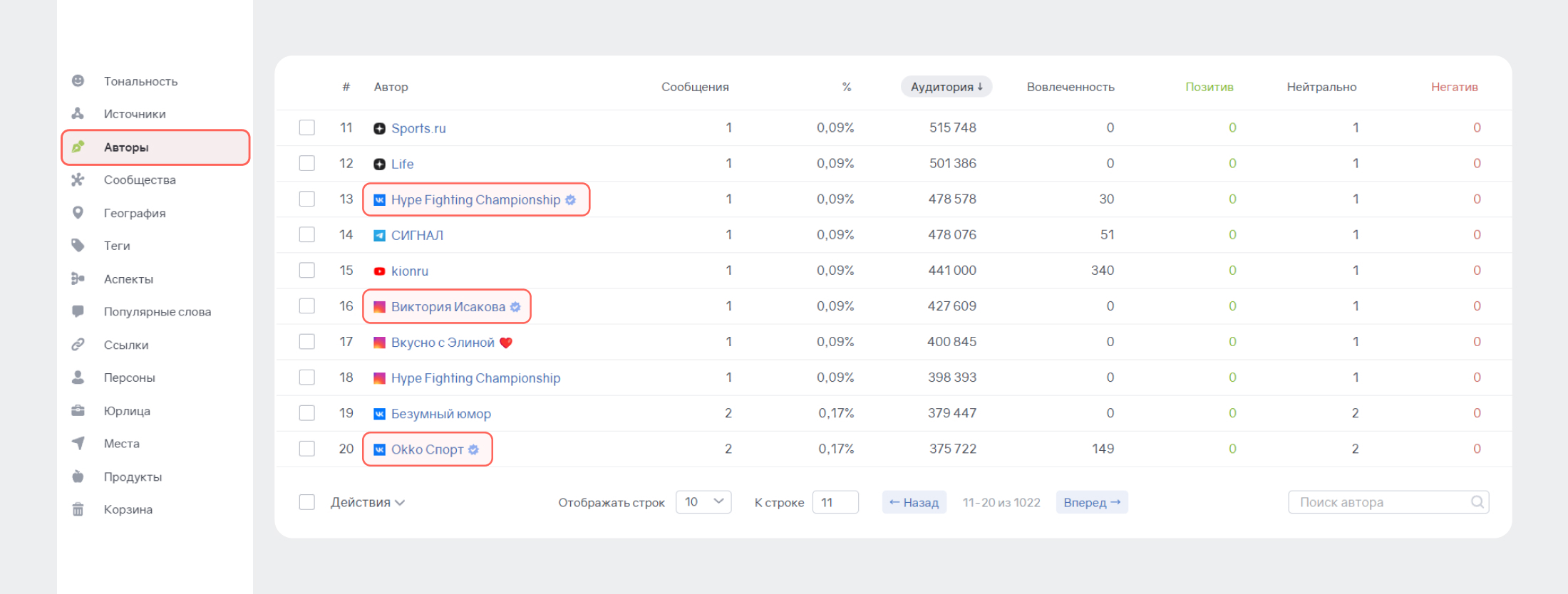Click the Корзина trash bin icon
The width and height of the screenshot is (1568, 594).
tap(78, 509)
